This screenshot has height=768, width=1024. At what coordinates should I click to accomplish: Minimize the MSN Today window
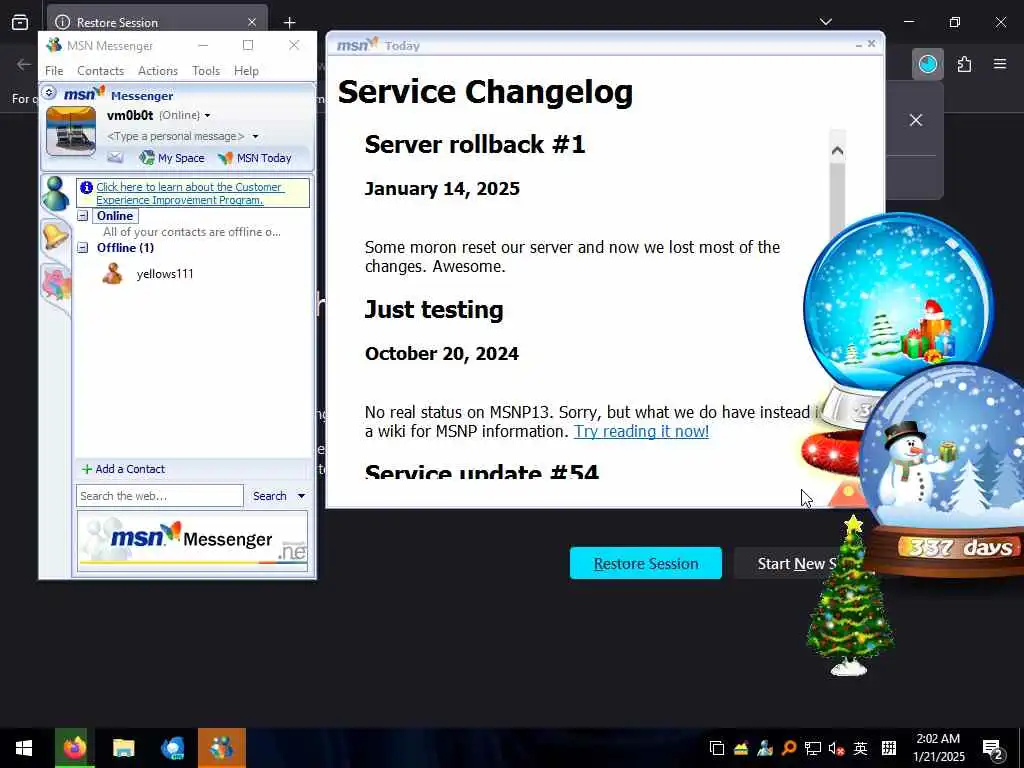point(858,44)
